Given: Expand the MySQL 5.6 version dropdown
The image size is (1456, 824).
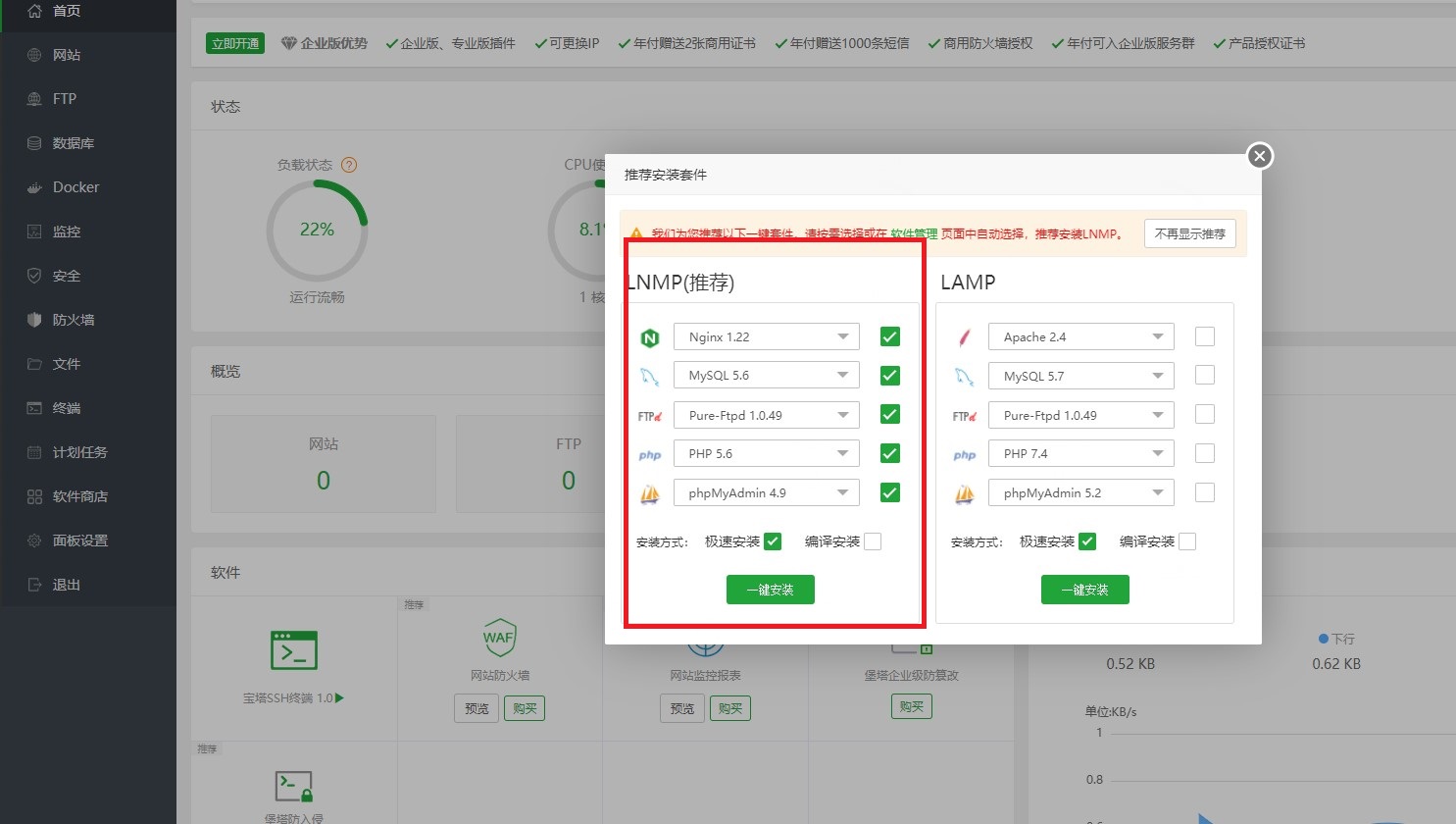Looking at the screenshot, I should [x=767, y=376].
